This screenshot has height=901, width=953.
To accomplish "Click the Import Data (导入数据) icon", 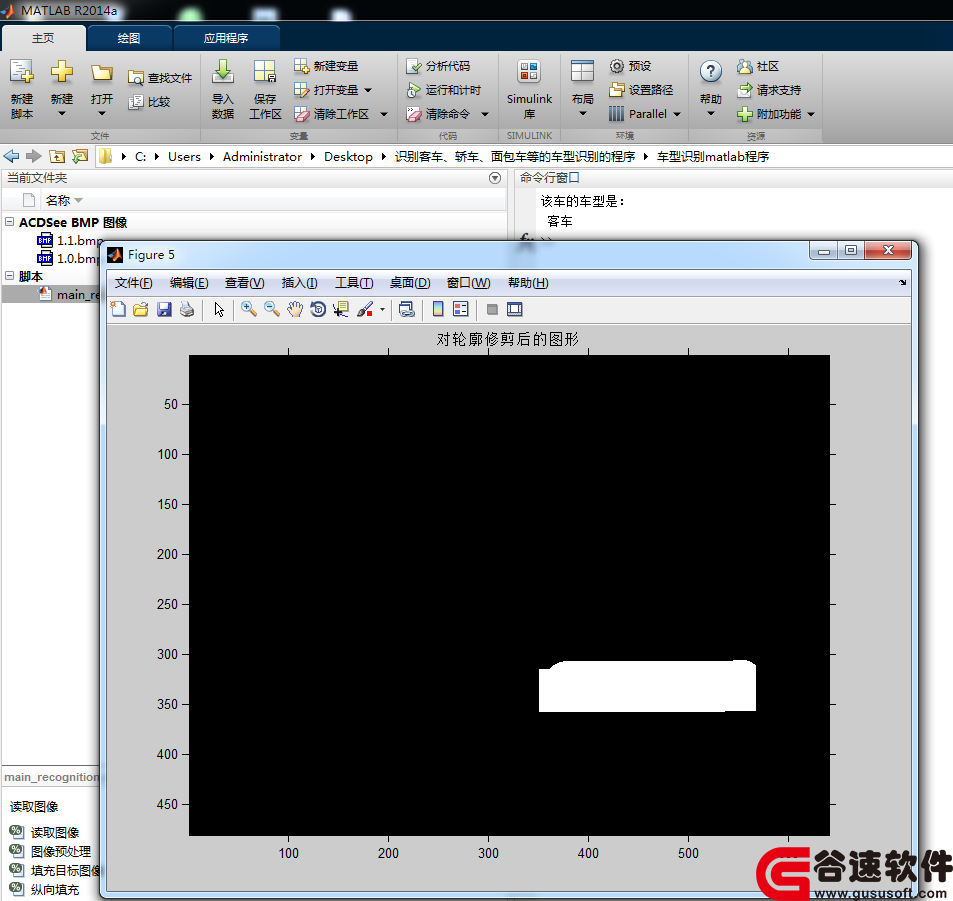I will [223, 72].
